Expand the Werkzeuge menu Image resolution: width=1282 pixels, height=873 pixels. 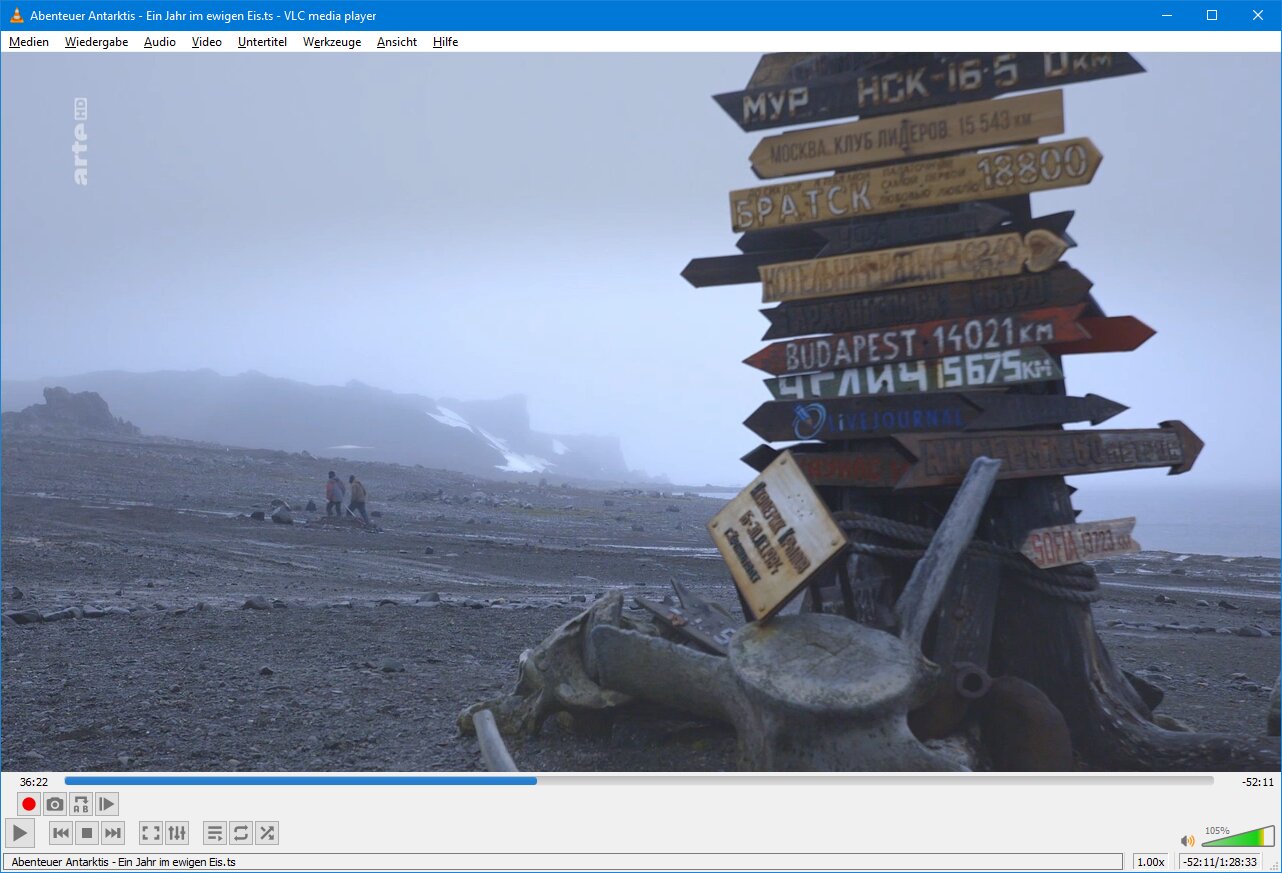(332, 42)
